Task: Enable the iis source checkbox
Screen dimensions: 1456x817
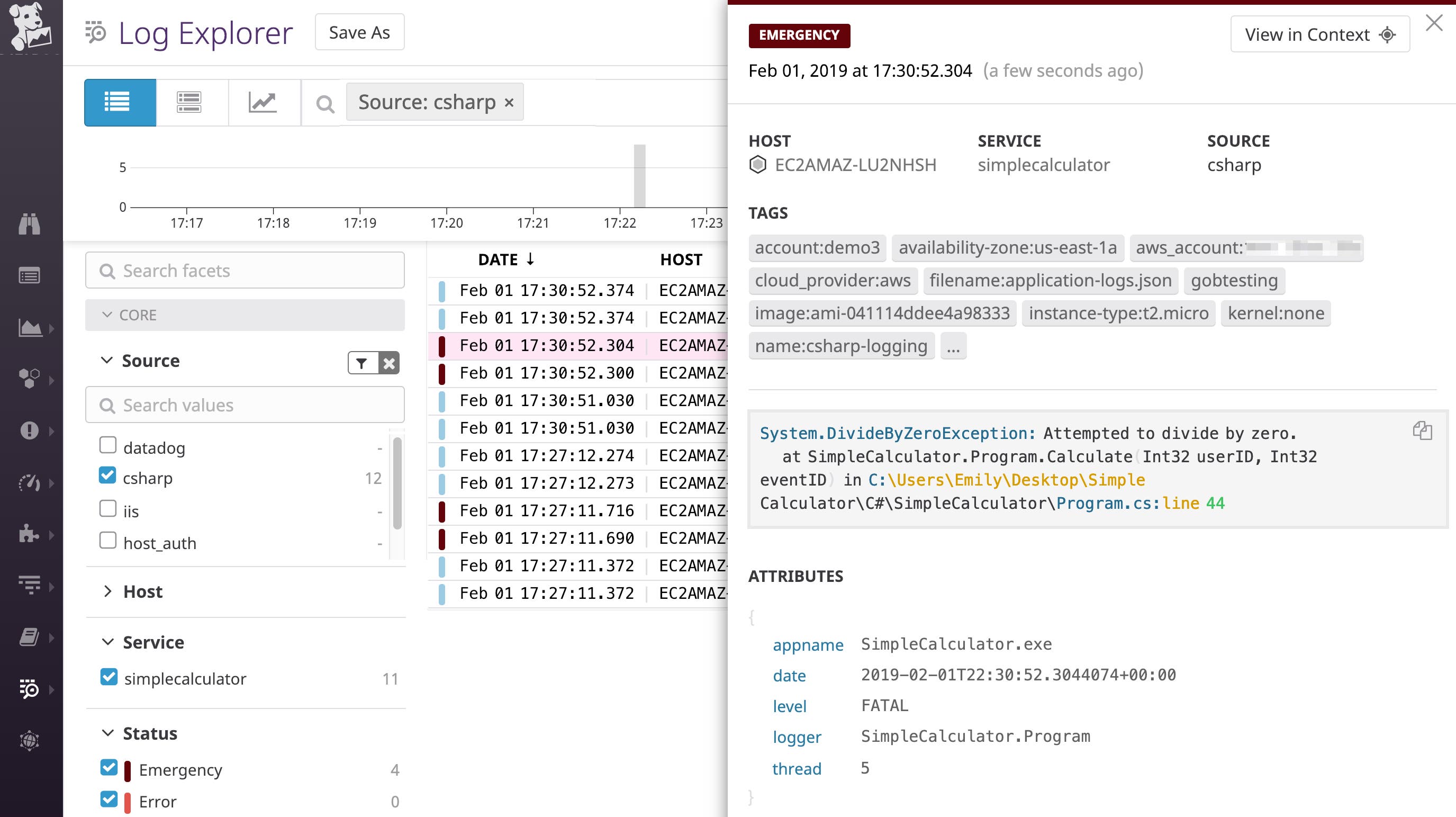Action: (107, 508)
